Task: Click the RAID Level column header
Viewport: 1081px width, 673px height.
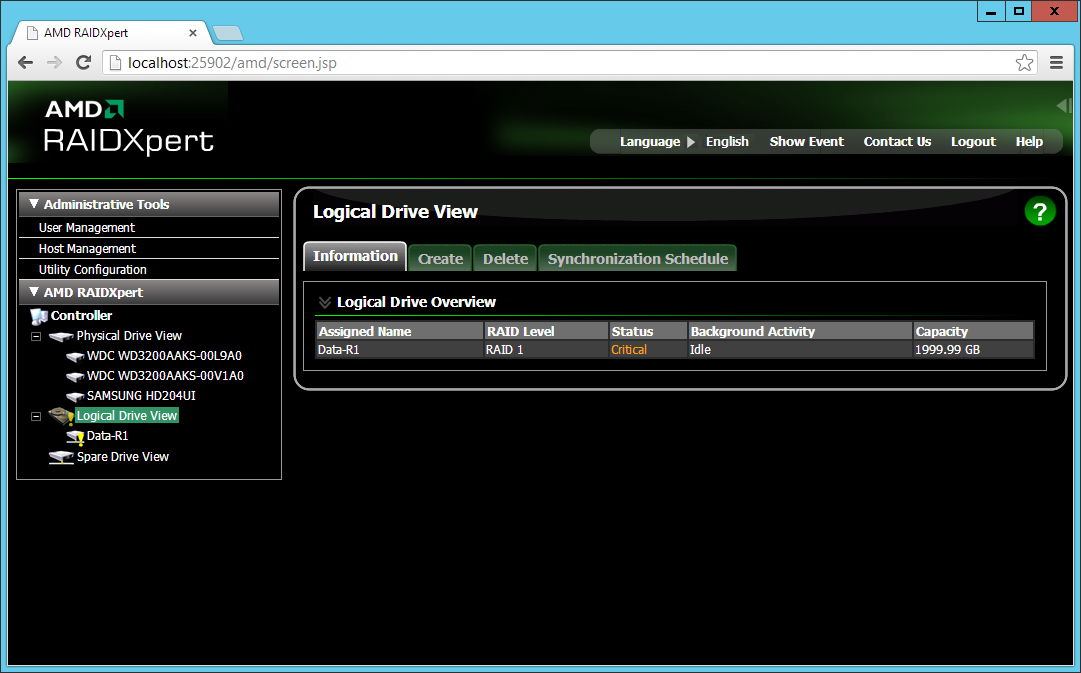Action: (546, 332)
